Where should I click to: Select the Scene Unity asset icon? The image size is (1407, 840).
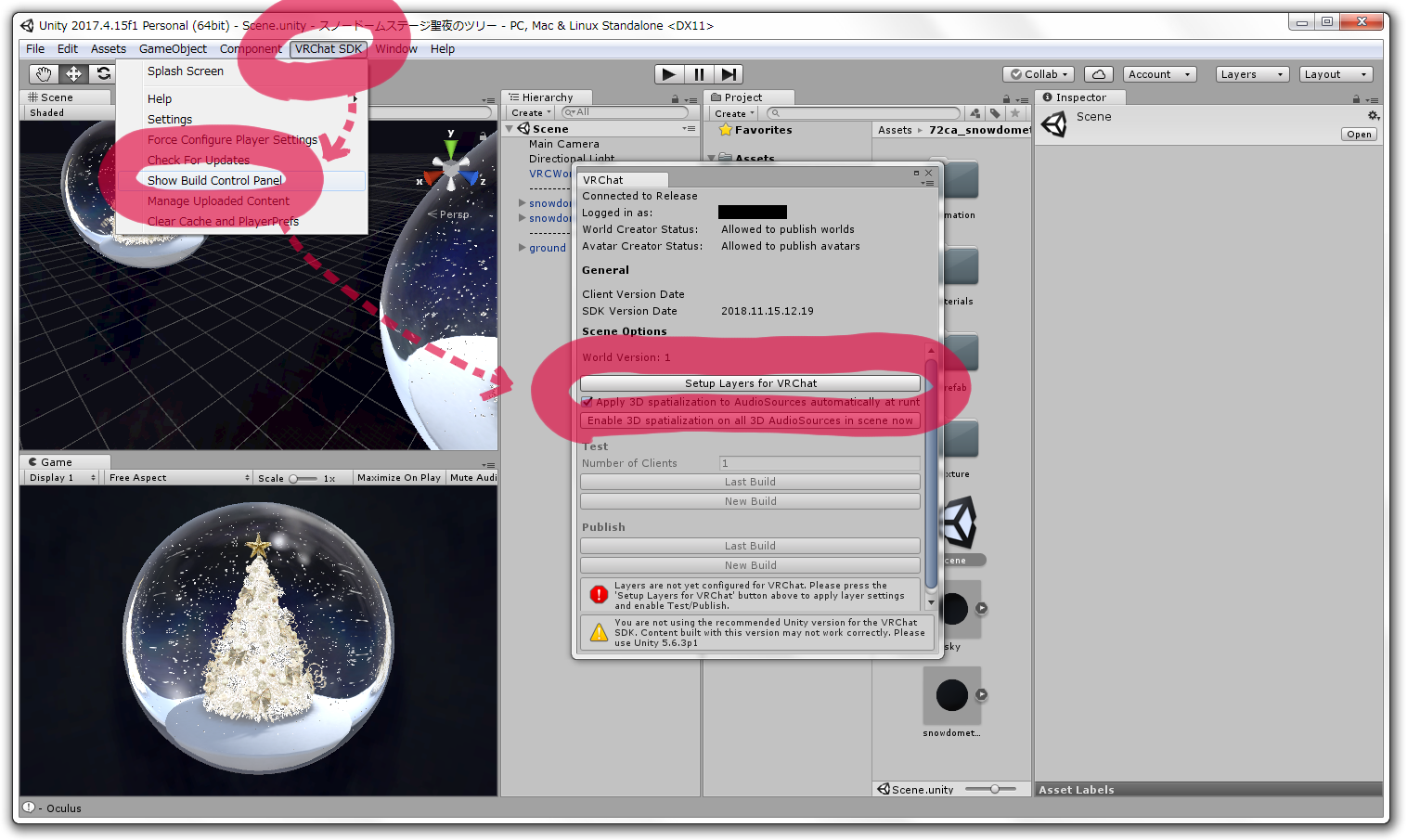[960, 523]
